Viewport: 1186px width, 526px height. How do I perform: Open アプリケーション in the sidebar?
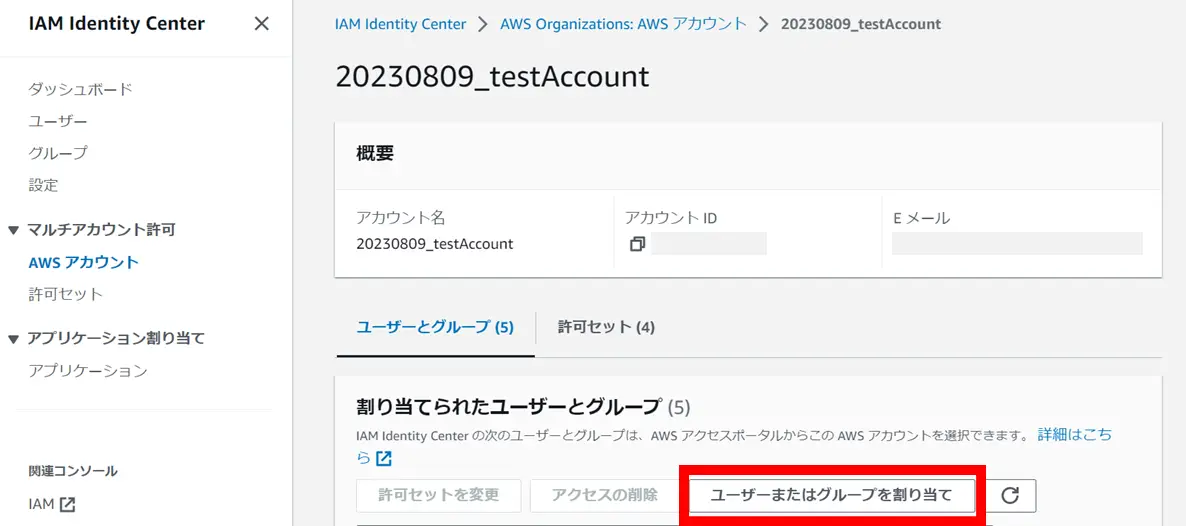[87, 371]
